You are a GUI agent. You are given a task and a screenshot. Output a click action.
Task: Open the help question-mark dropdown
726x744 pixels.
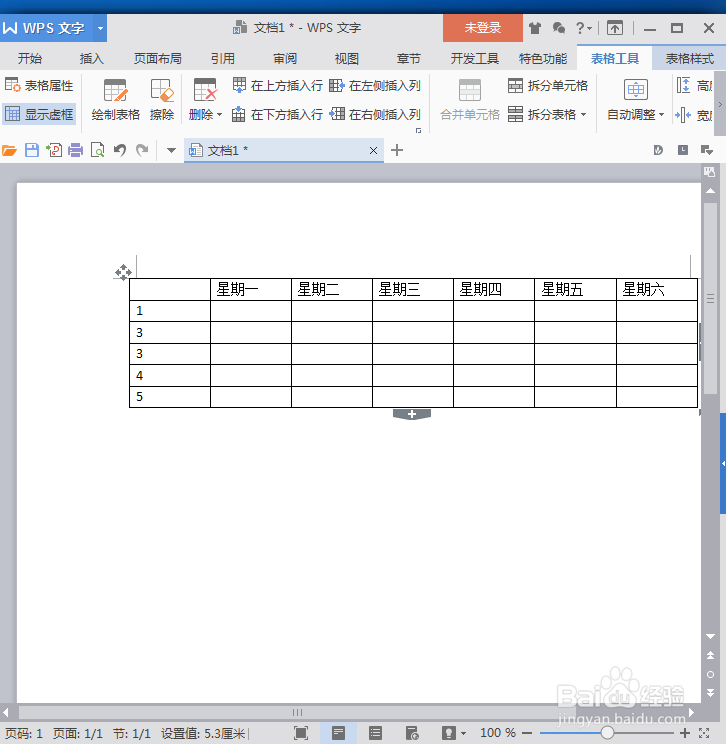(584, 28)
